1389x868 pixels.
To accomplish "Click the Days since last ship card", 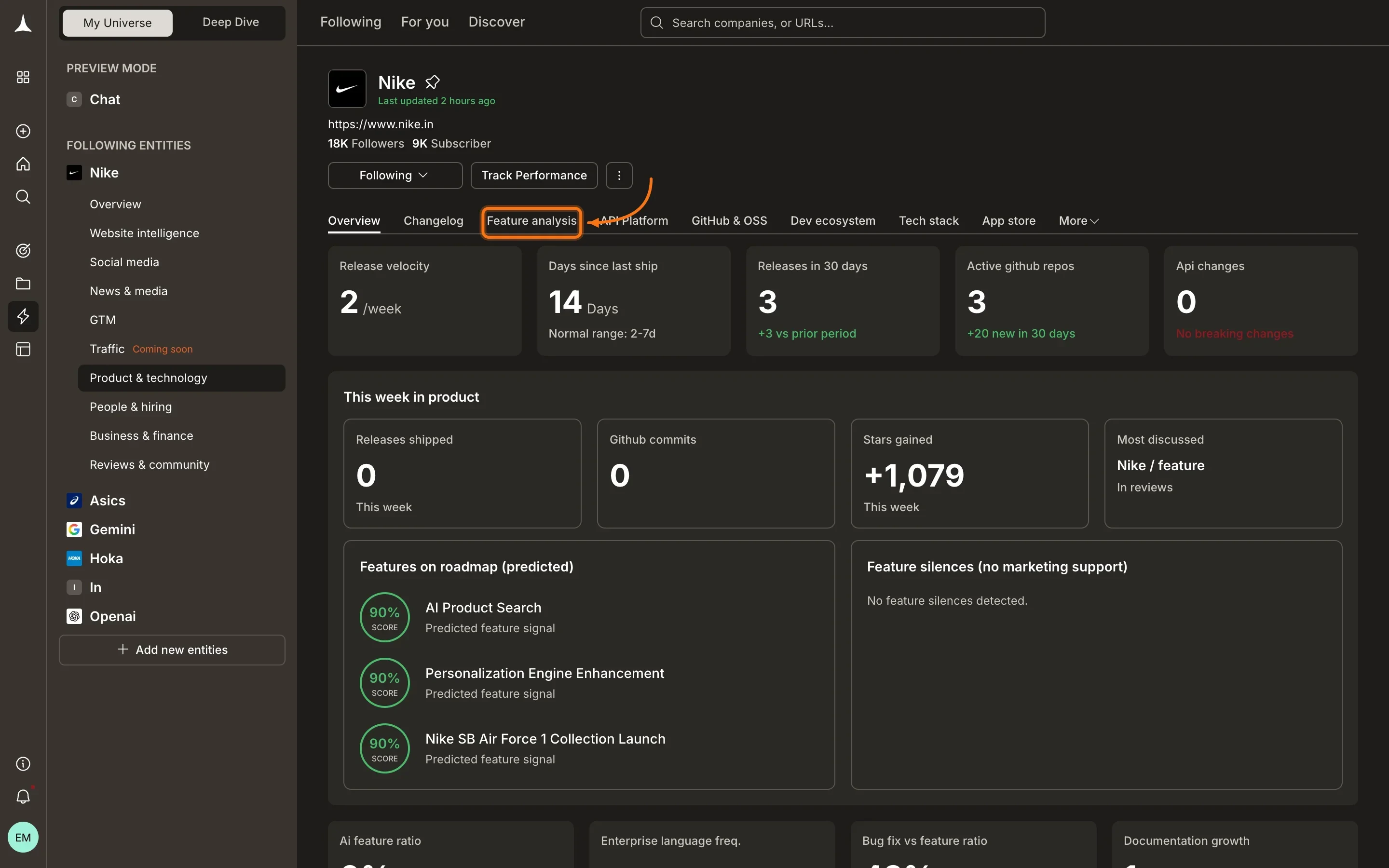I will [634, 301].
